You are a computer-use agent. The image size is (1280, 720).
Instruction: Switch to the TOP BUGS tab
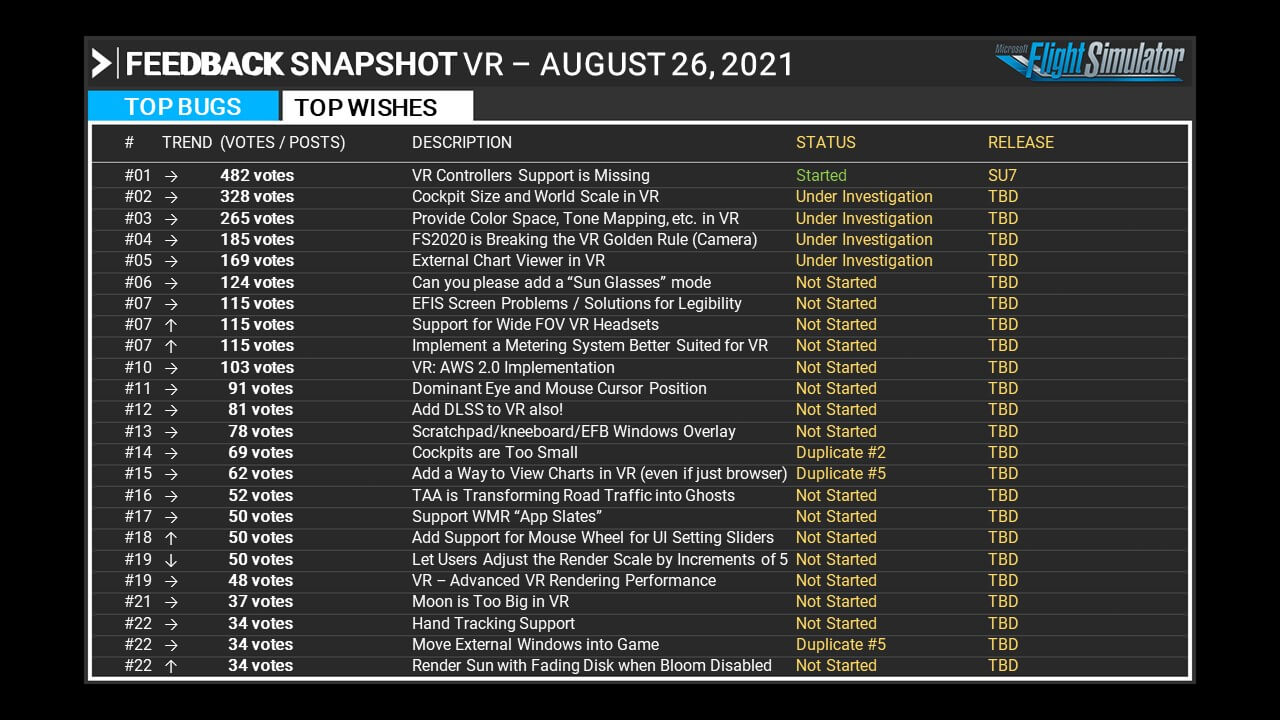click(x=181, y=106)
